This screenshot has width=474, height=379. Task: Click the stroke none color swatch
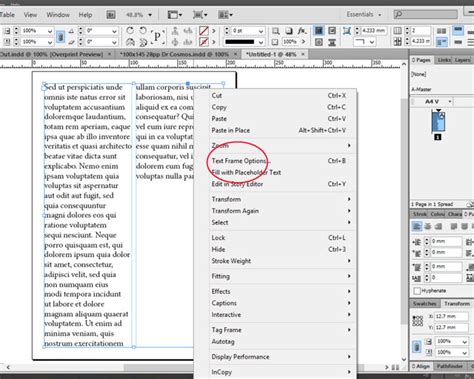click(204, 42)
